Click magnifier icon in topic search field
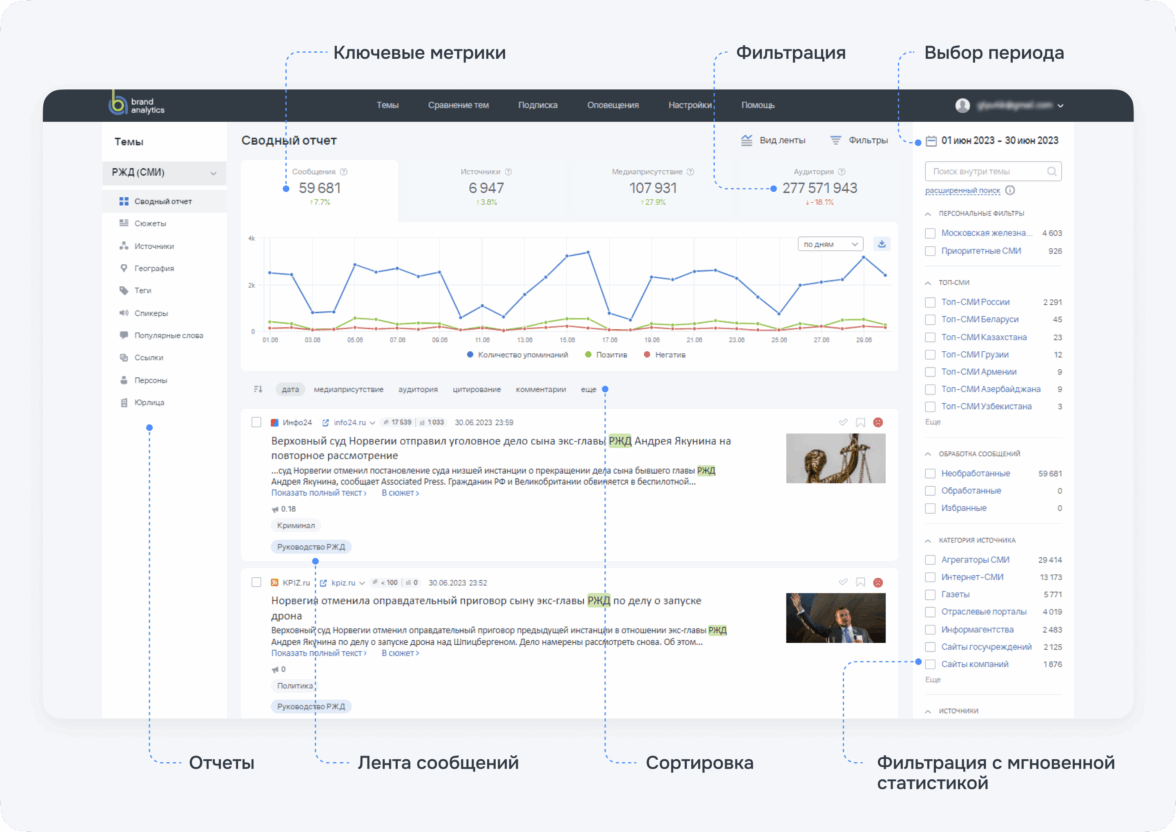Screen dimensions: 1176x832 [x=1051, y=172]
